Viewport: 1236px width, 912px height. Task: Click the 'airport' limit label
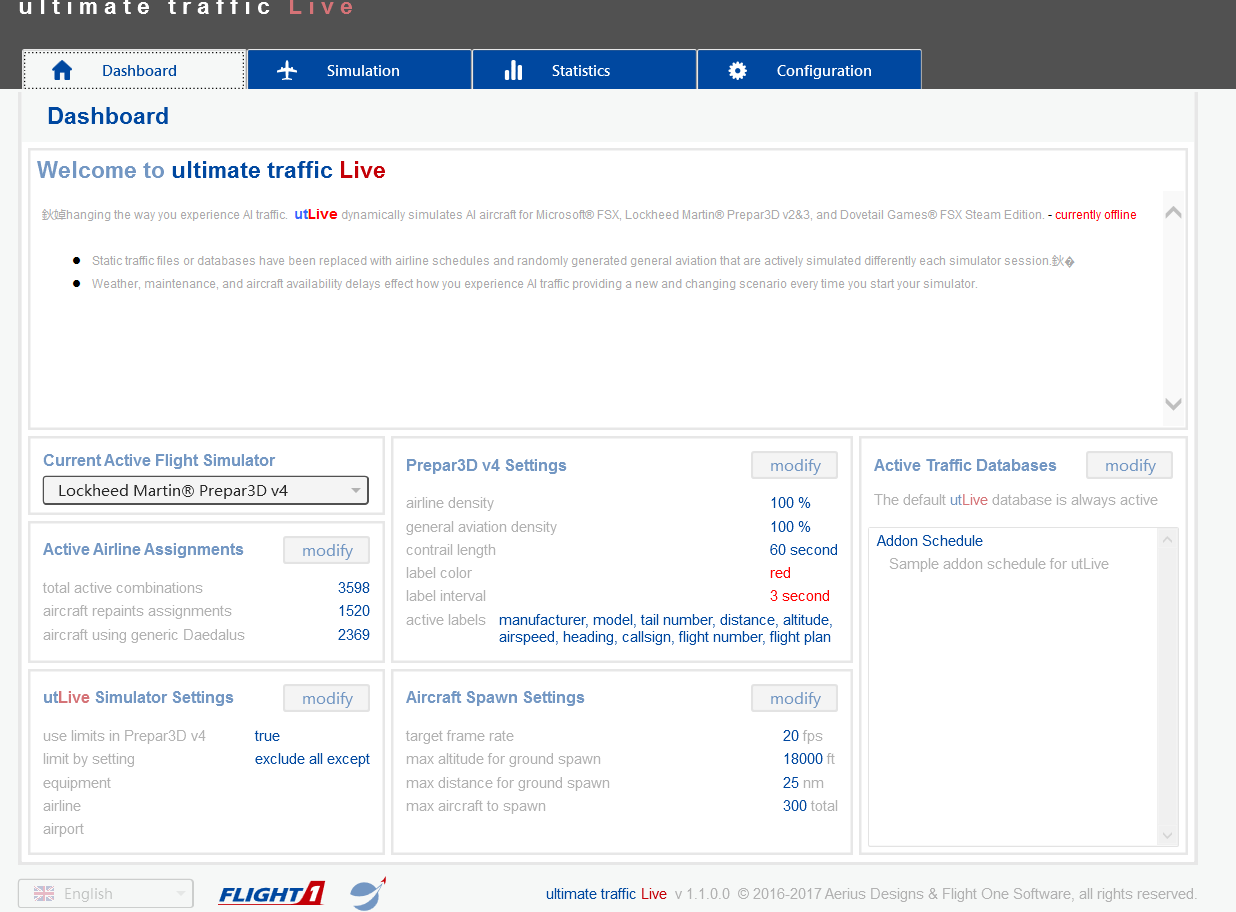pos(64,829)
